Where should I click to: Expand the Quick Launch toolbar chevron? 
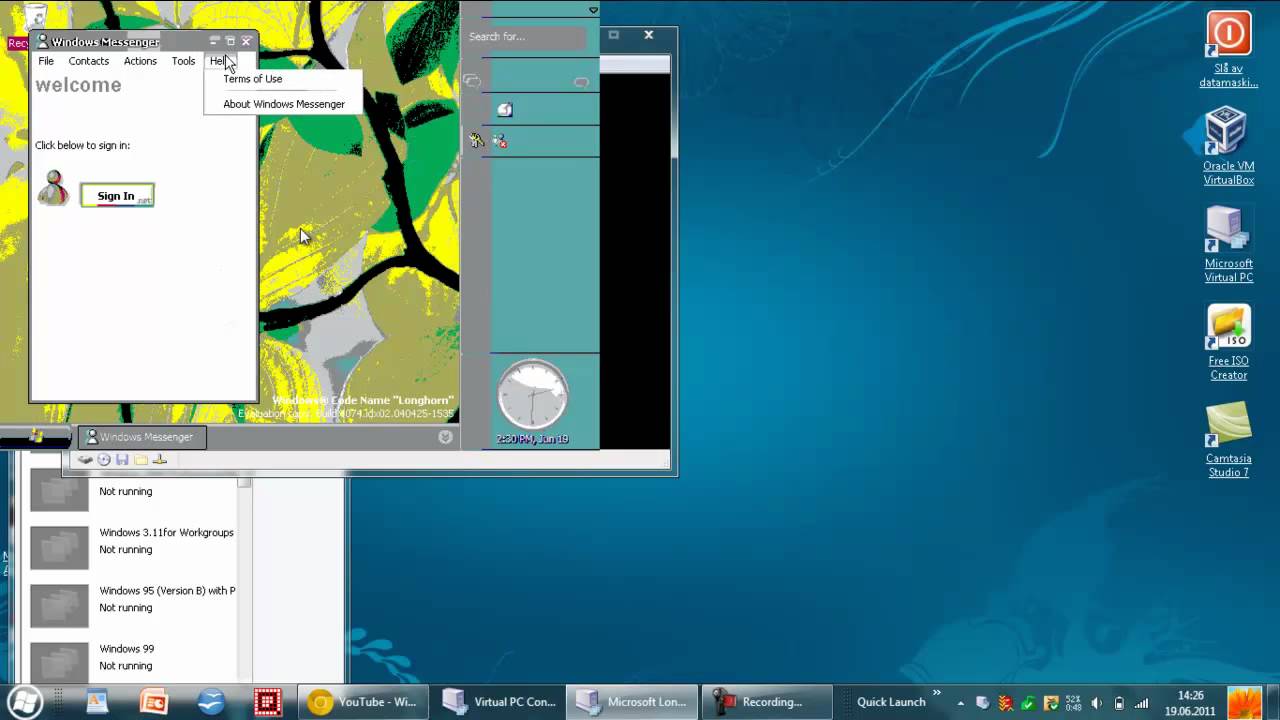tap(937, 693)
